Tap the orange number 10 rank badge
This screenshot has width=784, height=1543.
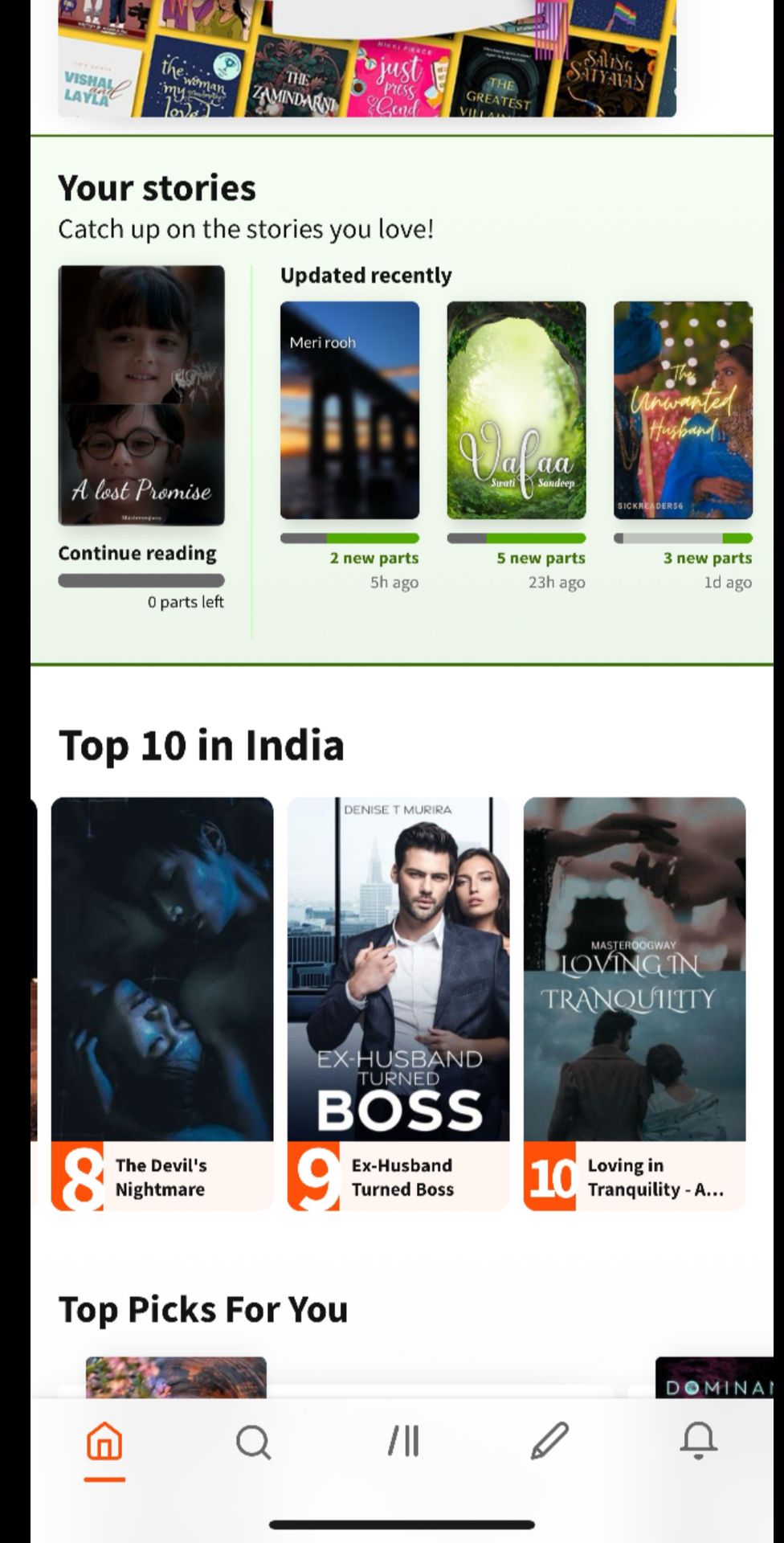[x=550, y=1176]
